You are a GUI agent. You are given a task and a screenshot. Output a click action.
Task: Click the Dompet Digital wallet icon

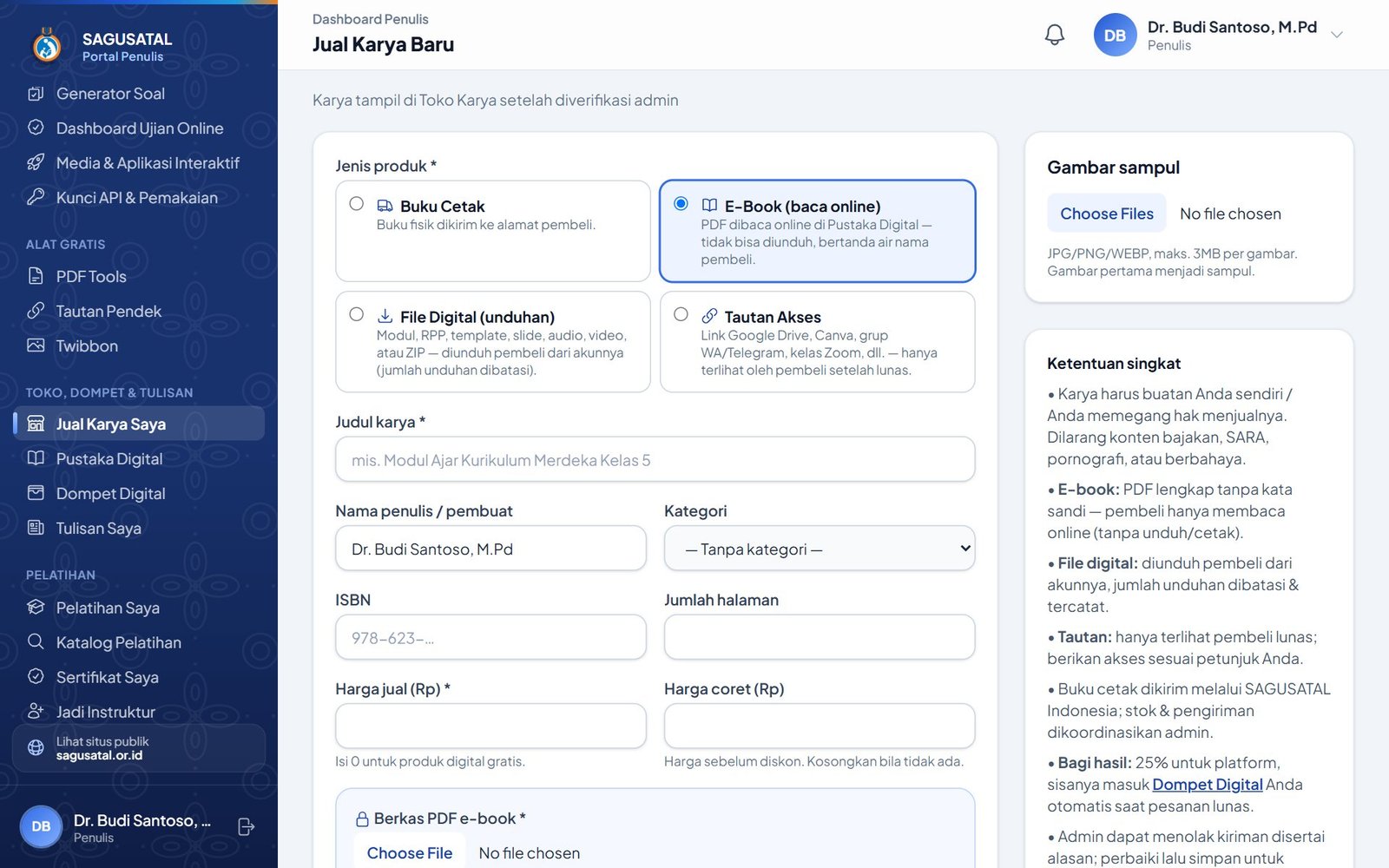[x=36, y=493]
